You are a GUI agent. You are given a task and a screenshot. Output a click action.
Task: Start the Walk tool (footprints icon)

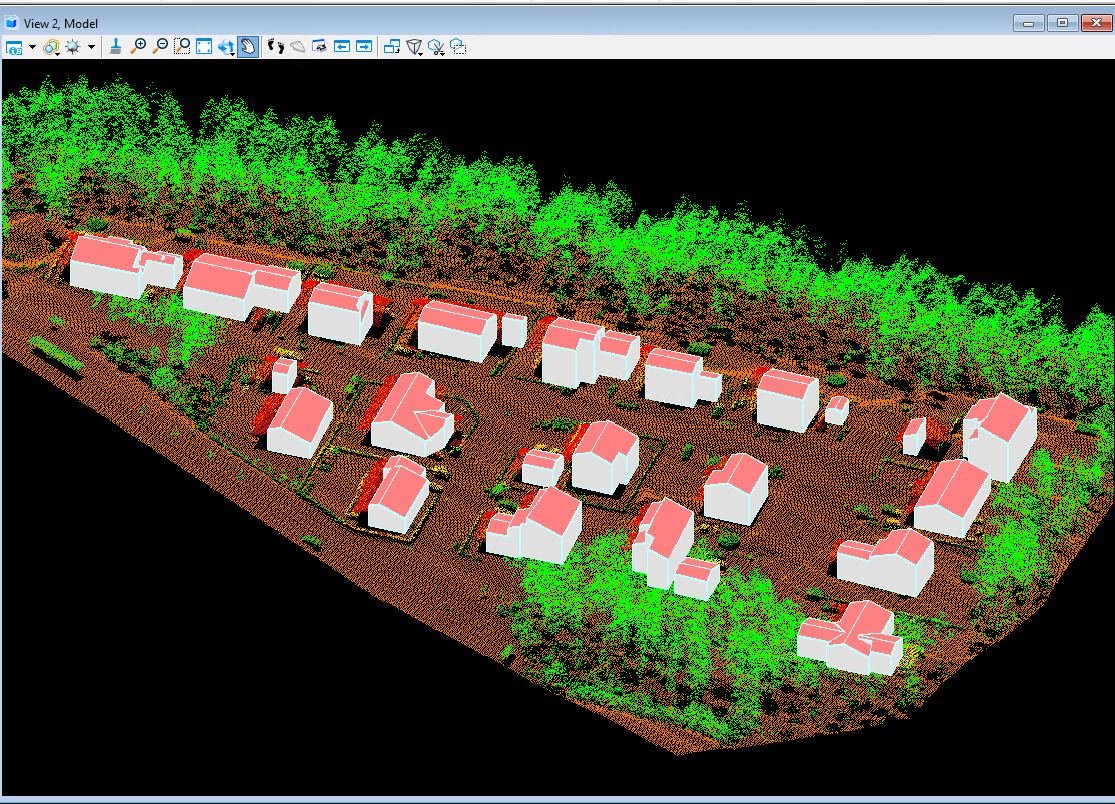pos(277,47)
